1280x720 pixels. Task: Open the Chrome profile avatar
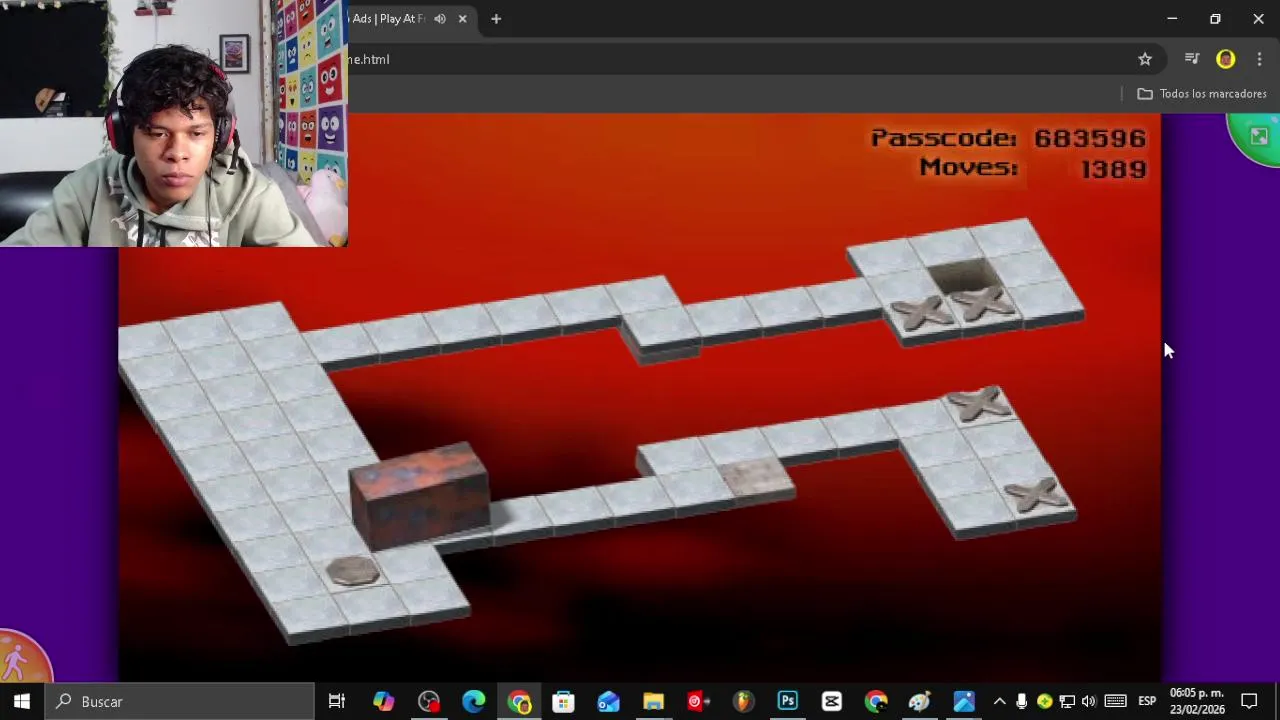click(x=1226, y=59)
